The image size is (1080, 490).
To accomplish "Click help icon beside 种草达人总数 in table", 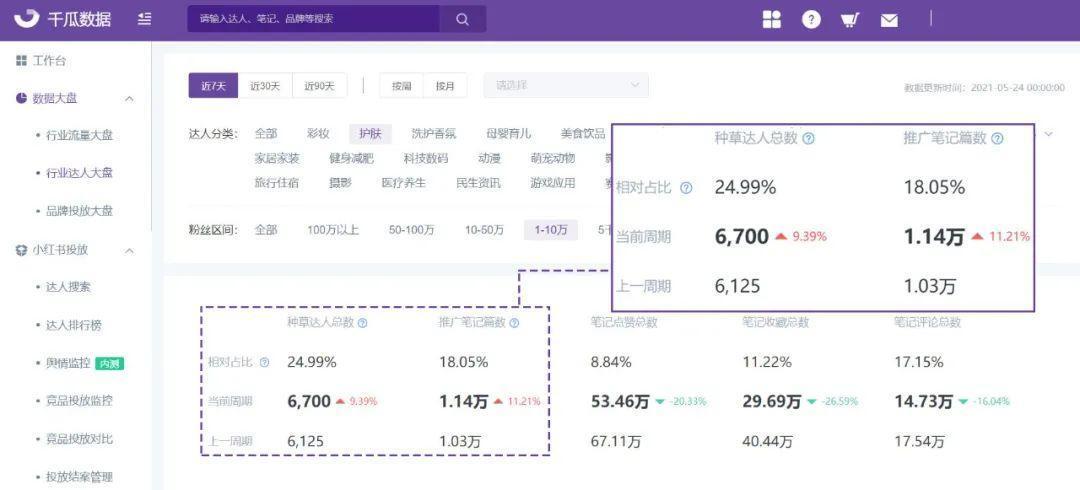I will coord(362,323).
